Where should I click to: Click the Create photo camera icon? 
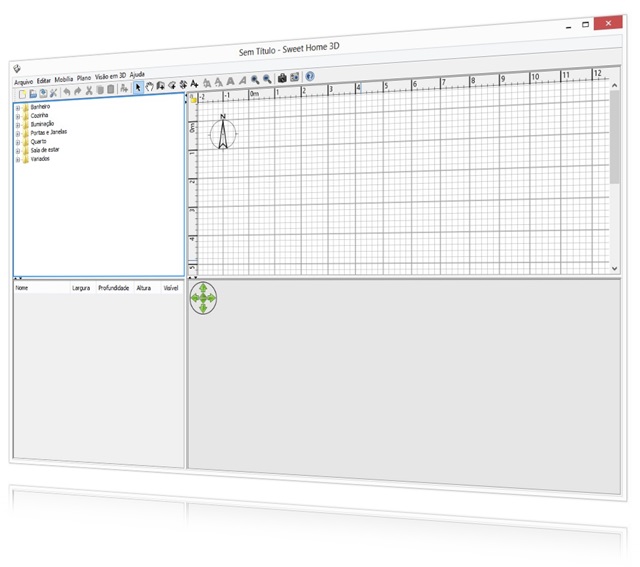(282, 78)
